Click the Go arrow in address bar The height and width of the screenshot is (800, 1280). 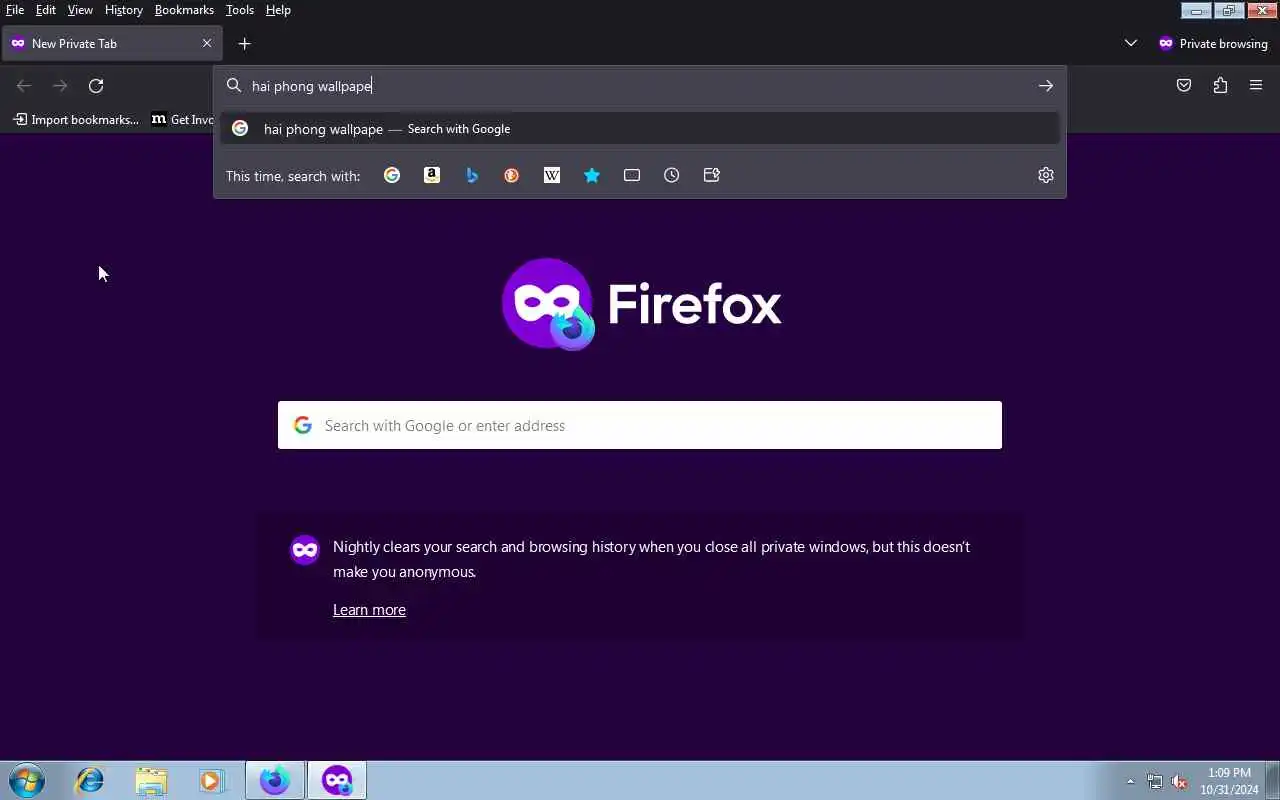1046,86
